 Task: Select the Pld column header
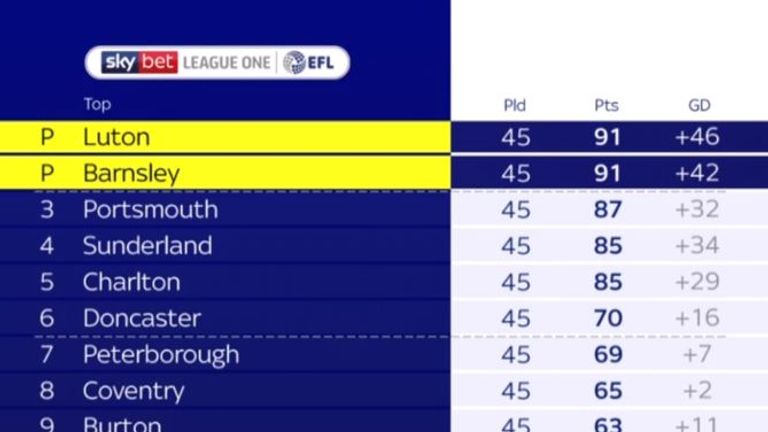[x=515, y=105]
